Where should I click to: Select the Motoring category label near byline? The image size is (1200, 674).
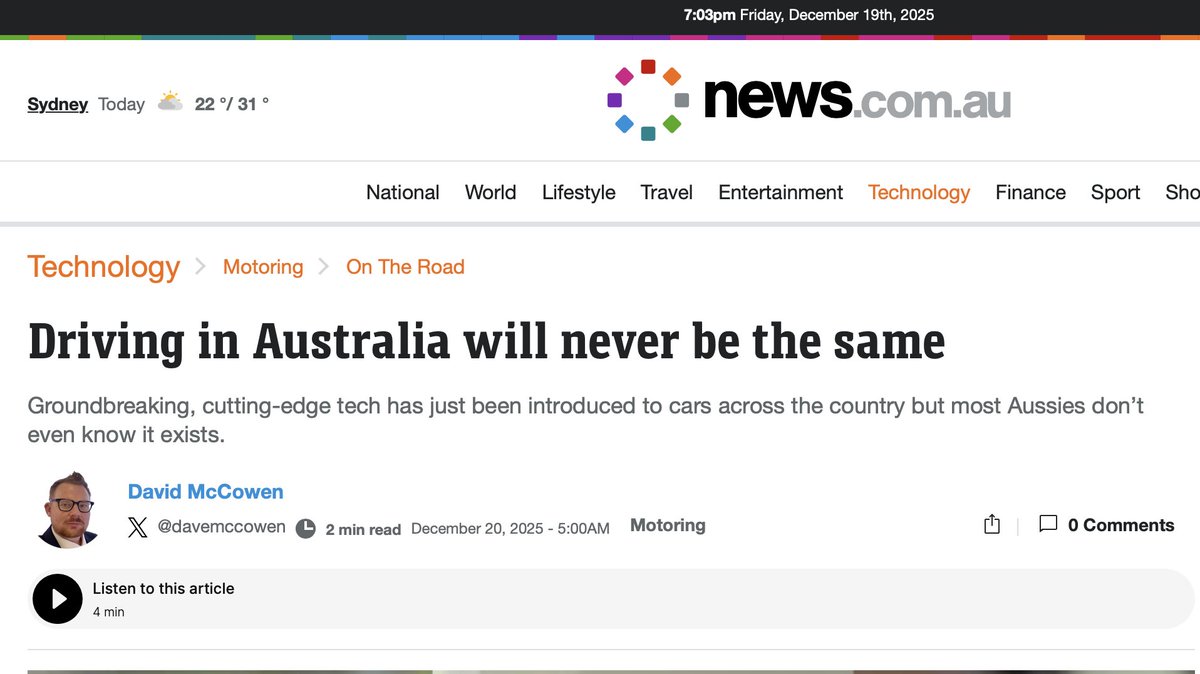pyautogui.click(x=667, y=524)
